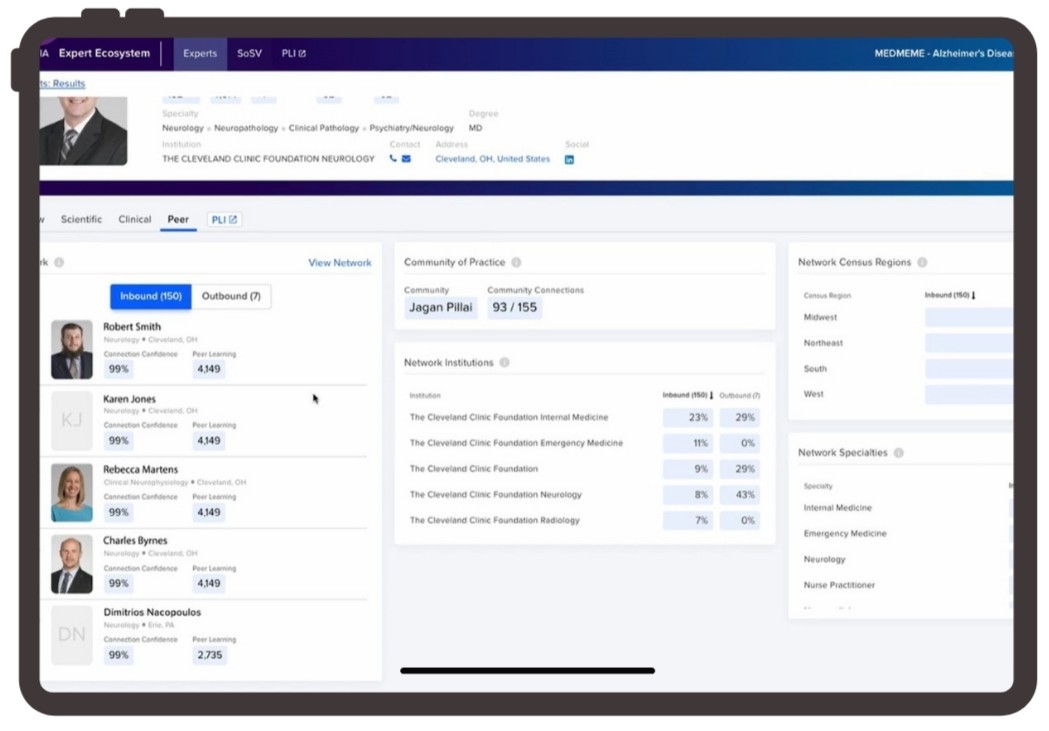1049x731 pixels.
Task: Open external link icon on PLI profile tab
Action: (233, 219)
